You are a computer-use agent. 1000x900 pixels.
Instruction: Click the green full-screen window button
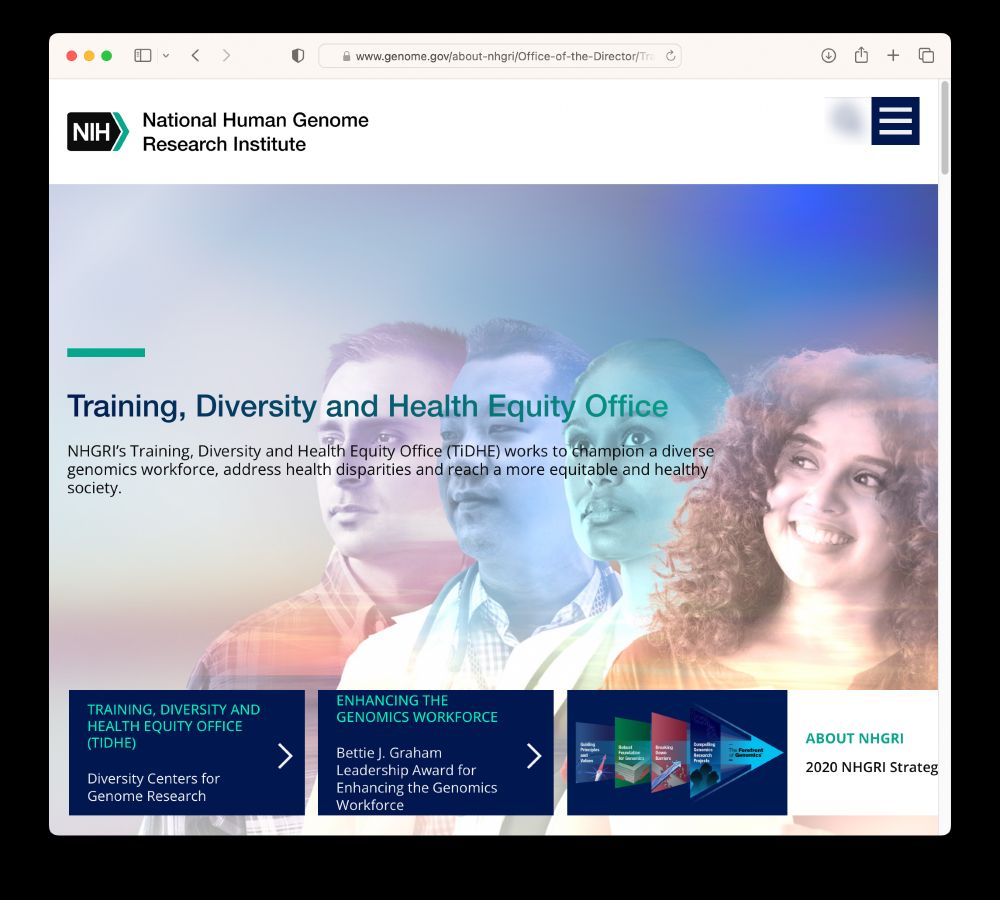pos(107,55)
